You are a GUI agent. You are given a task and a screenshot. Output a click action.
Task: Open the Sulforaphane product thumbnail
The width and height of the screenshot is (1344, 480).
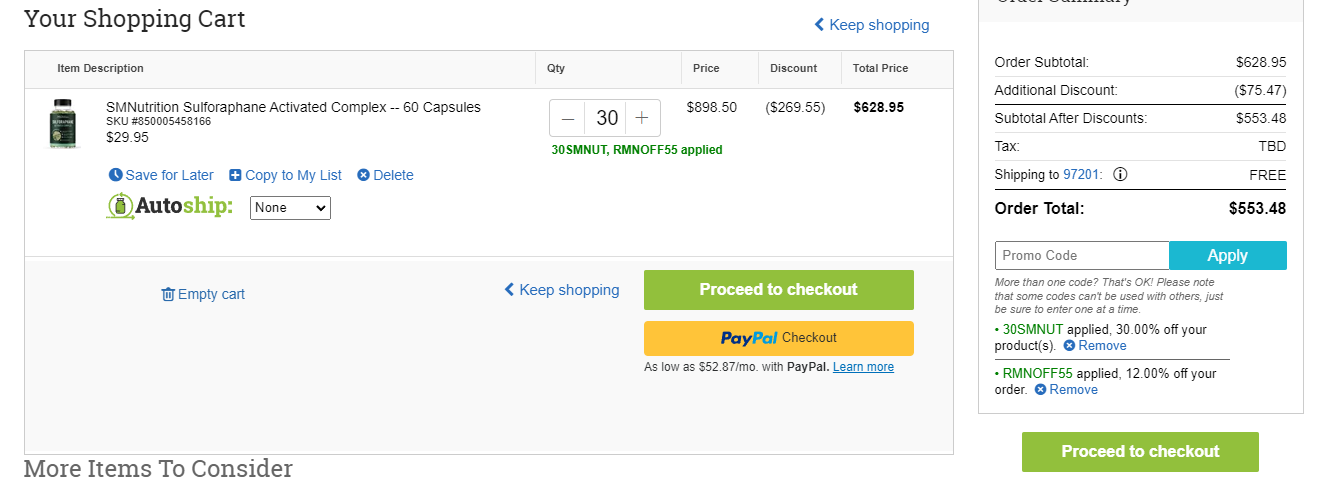pos(62,124)
